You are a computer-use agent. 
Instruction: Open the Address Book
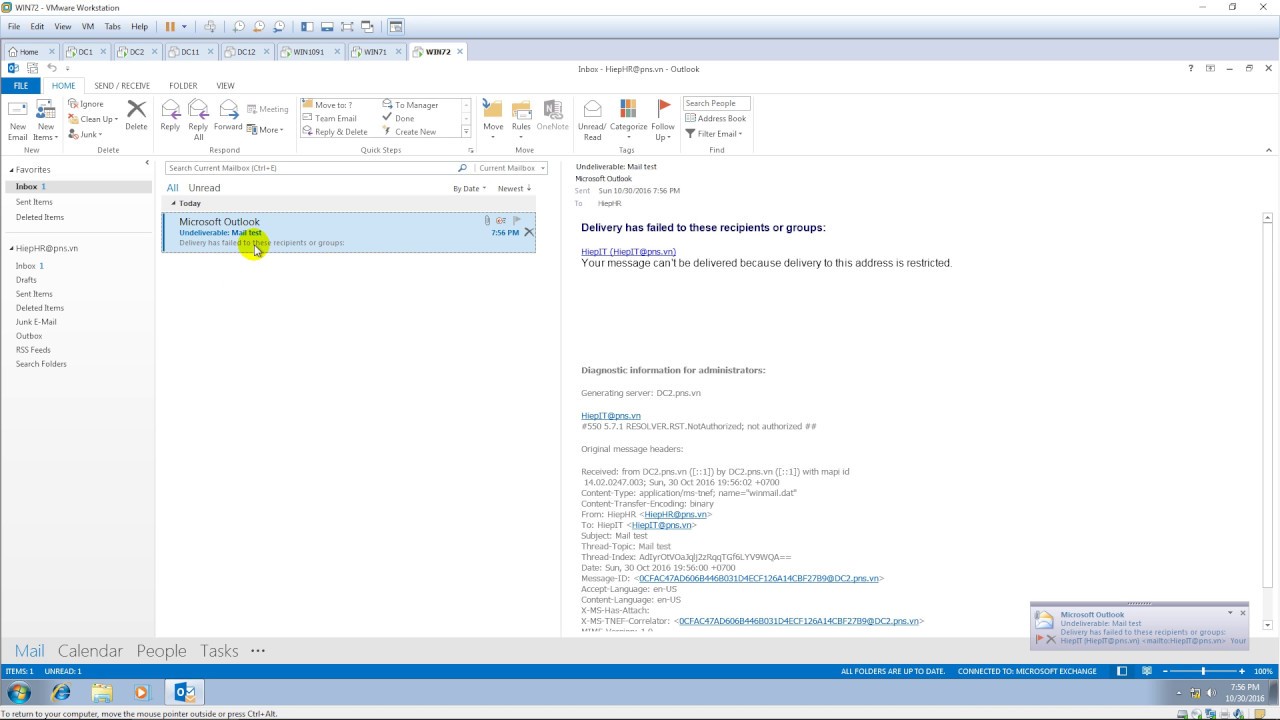click(716, 118)
